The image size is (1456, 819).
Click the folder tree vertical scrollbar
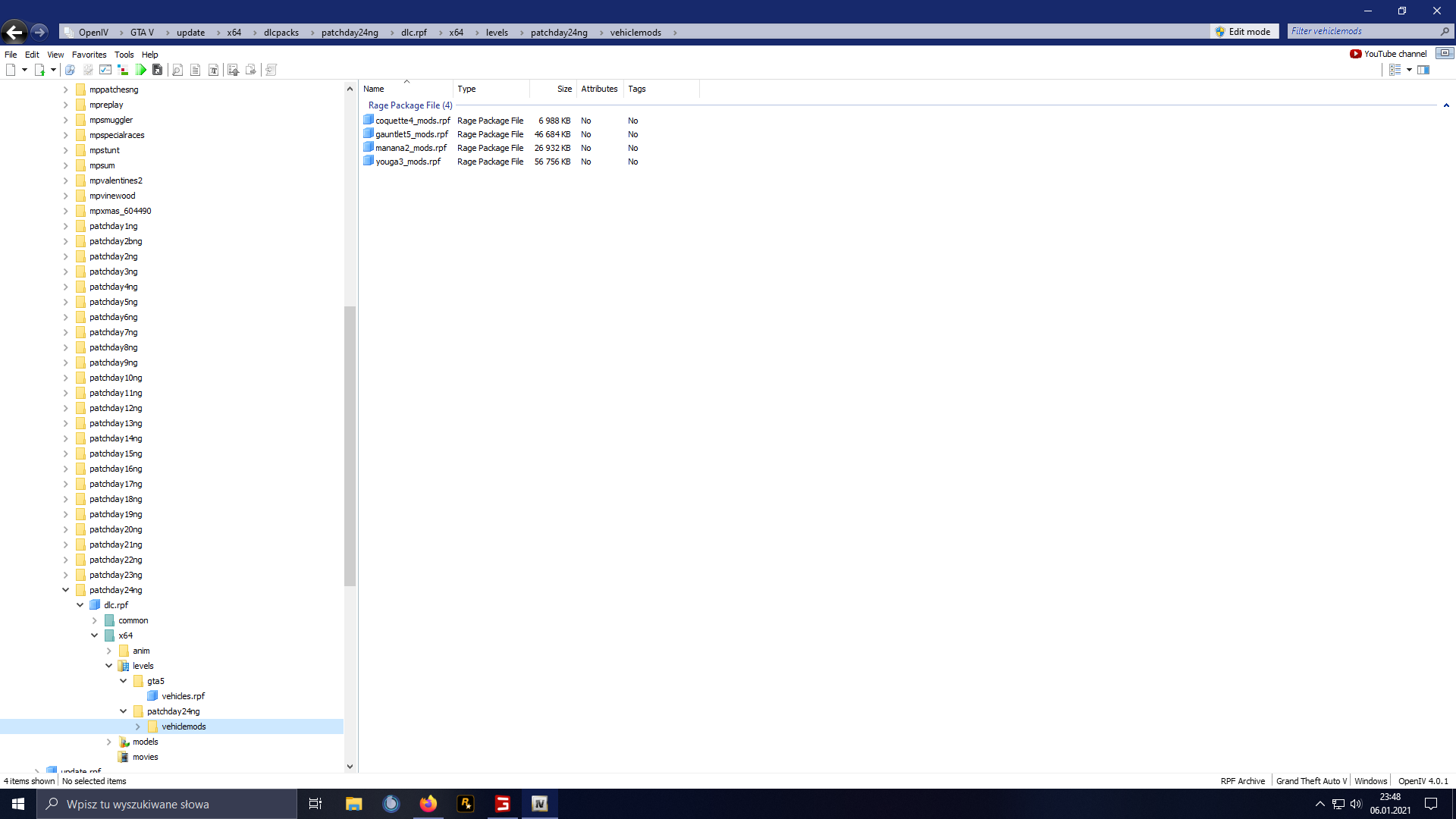pos(350,446)
